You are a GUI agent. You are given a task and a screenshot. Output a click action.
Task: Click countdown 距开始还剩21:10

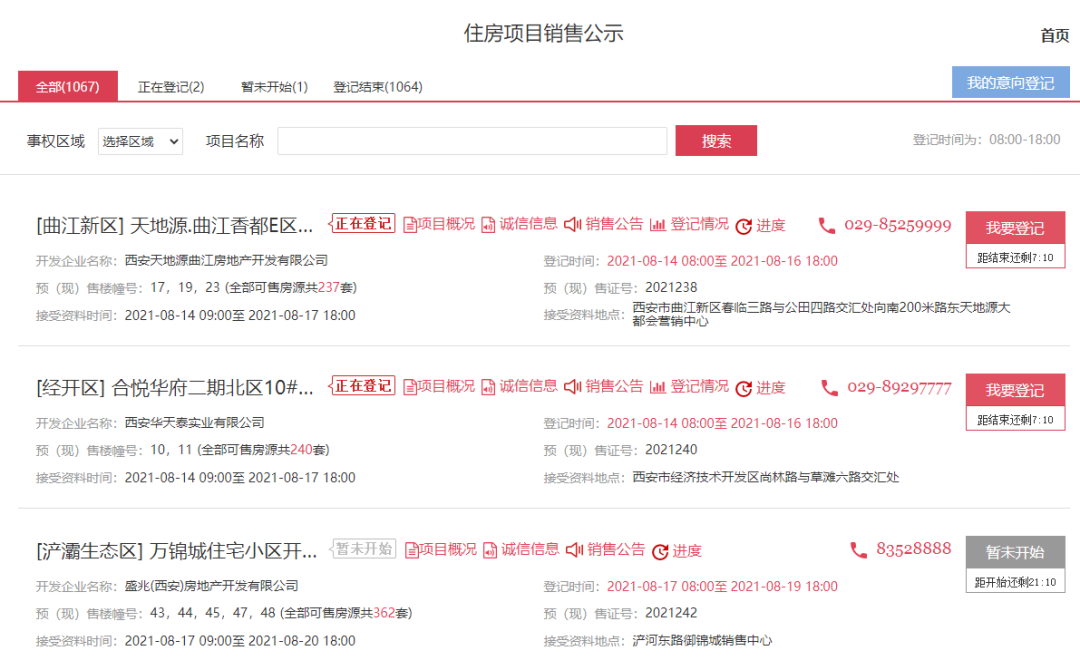click(1015, 583)
